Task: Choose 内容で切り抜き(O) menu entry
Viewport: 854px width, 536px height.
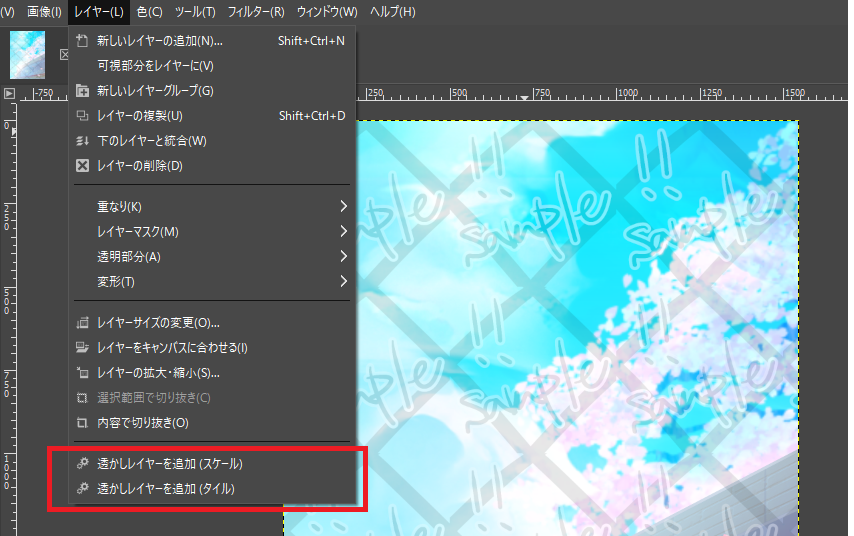Action: coord(212,423)
